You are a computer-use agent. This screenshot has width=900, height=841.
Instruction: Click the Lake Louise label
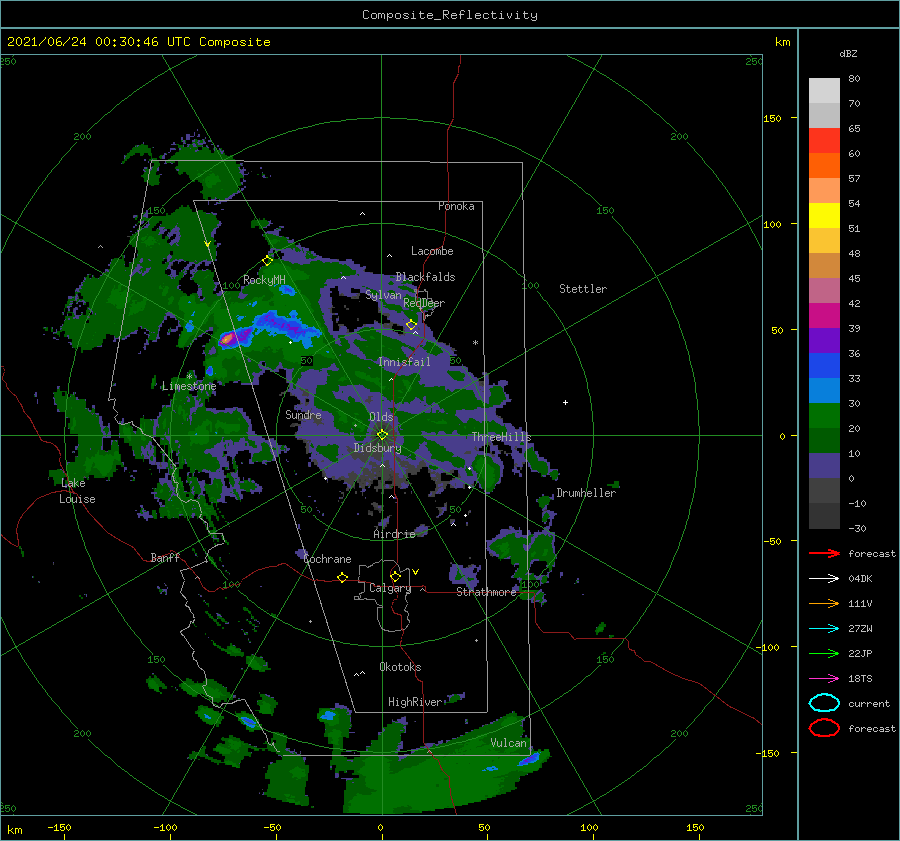(x=77, y=491)
